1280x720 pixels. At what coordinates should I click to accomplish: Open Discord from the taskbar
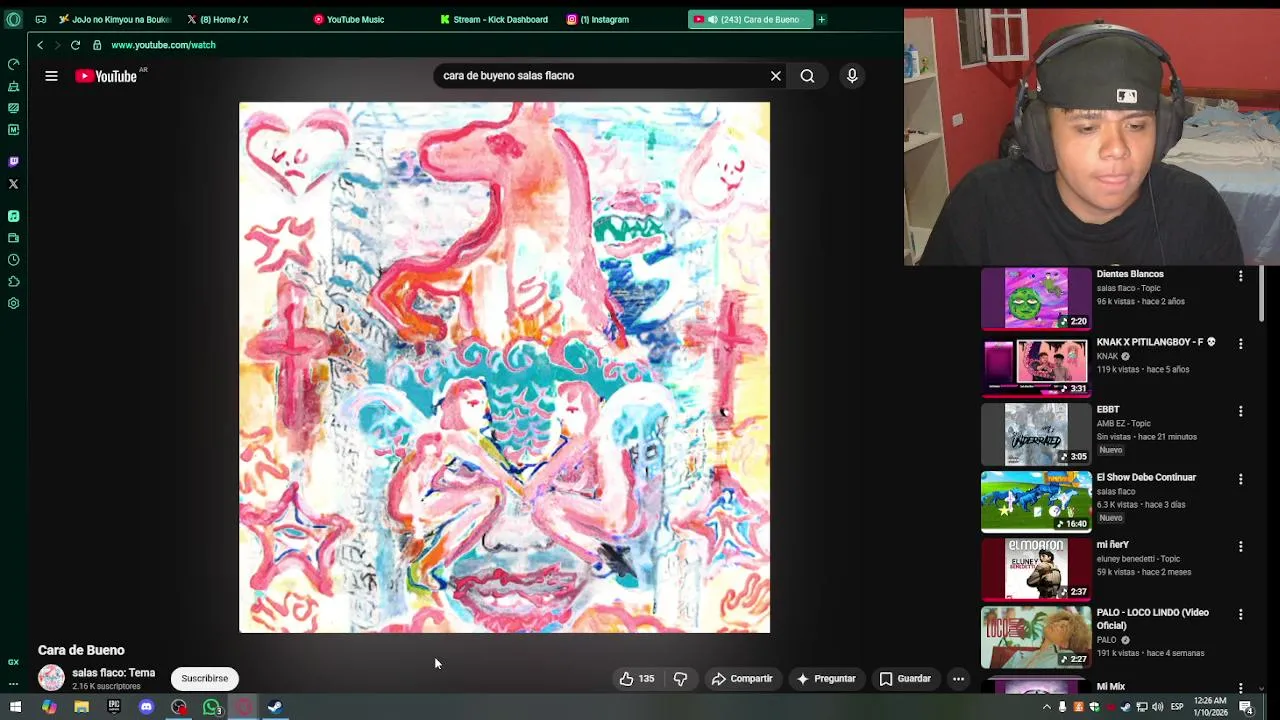pos(146,707)
